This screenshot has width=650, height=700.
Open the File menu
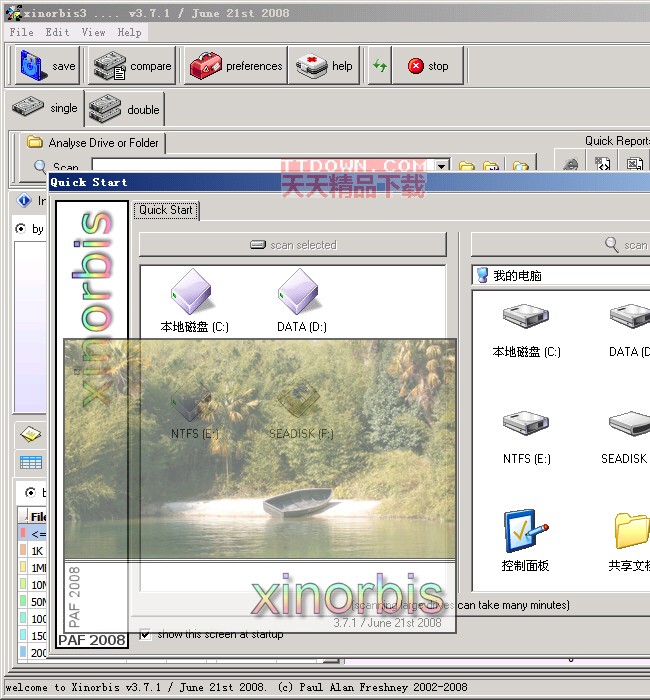(x=21, y=32)
